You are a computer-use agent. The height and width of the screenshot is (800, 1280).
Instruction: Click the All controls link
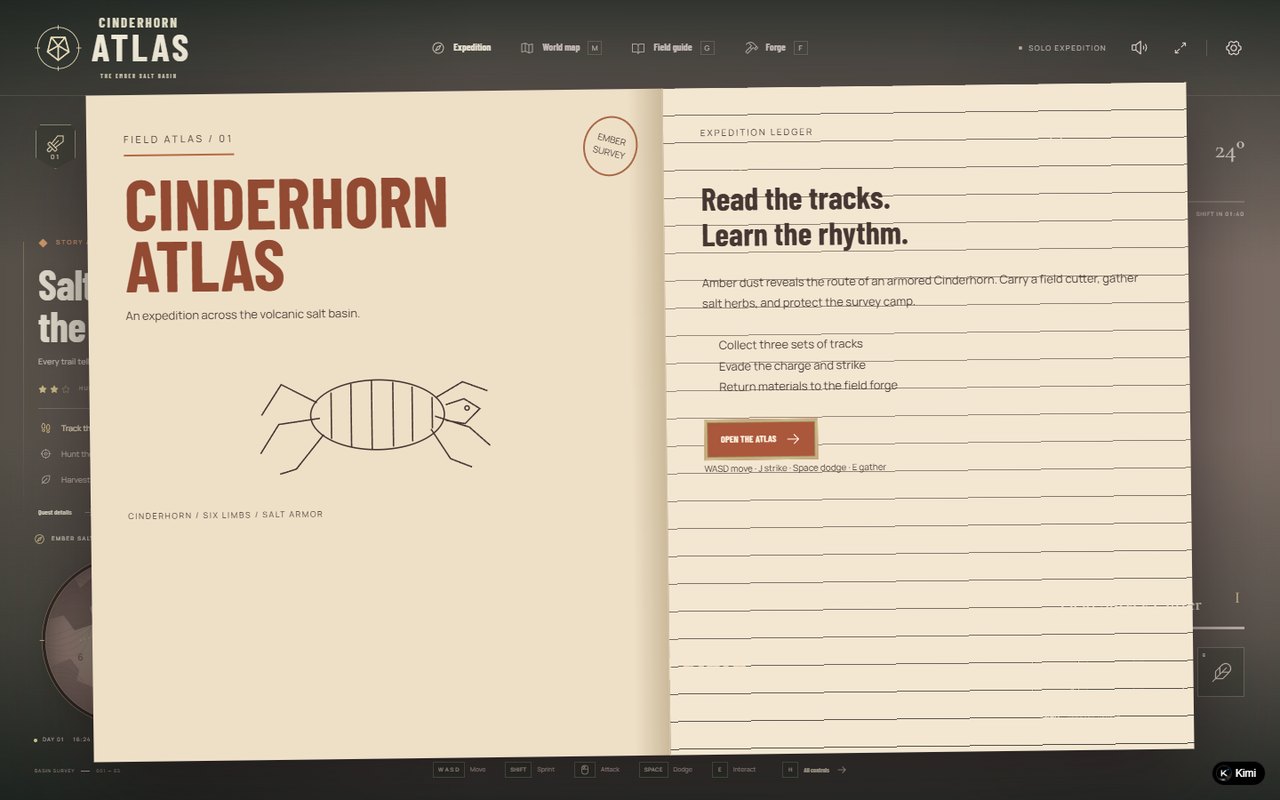825,770
